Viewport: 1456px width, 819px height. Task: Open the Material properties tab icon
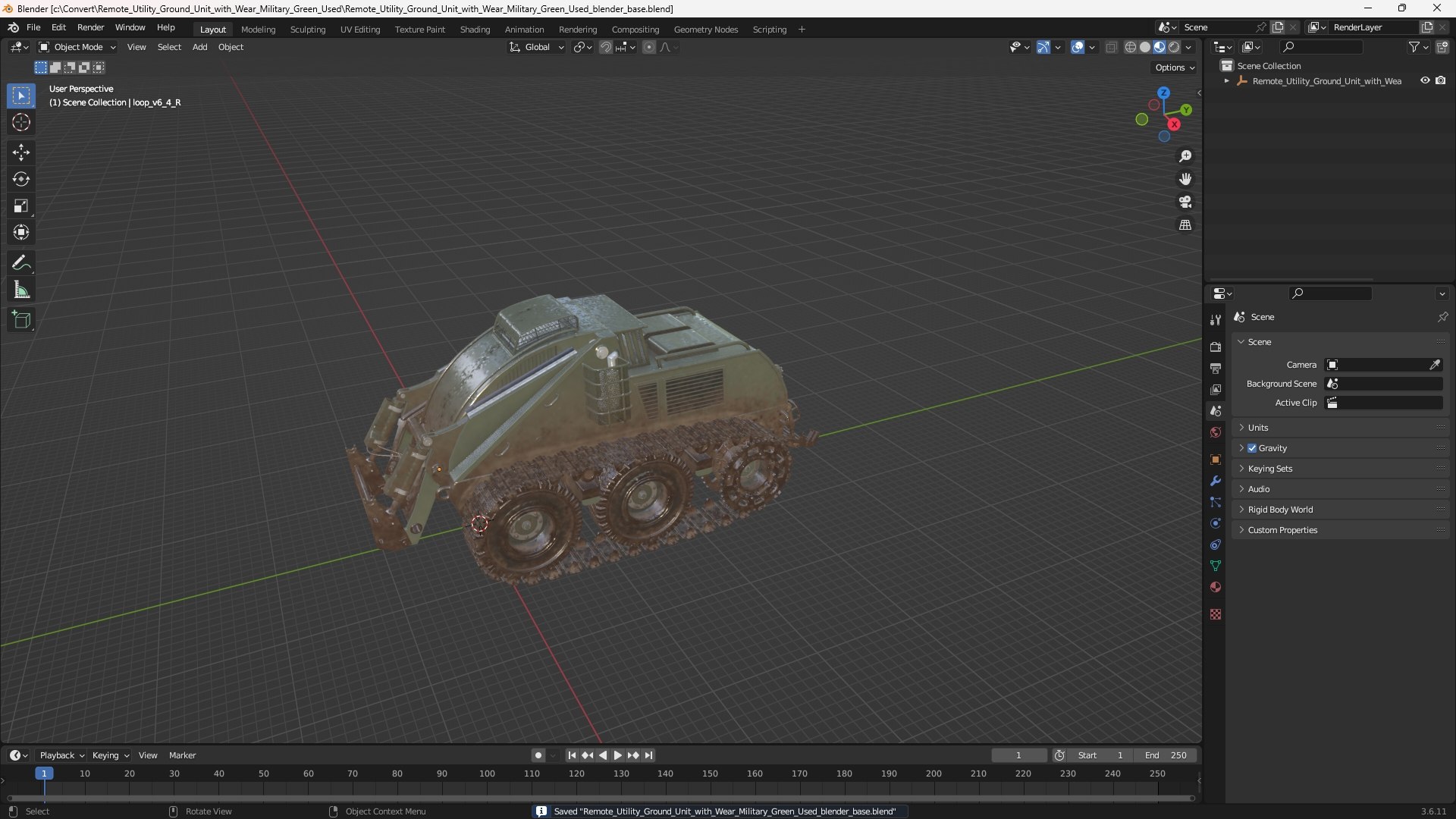[1216, 587]
